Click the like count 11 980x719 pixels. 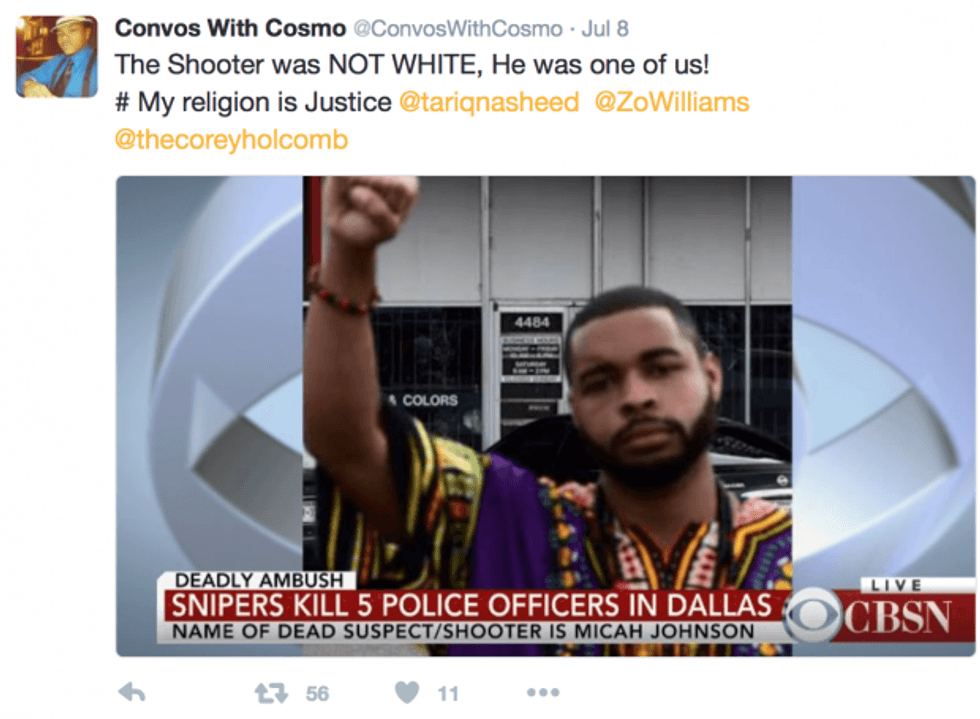pyautogui.click(x=448, y=693)
